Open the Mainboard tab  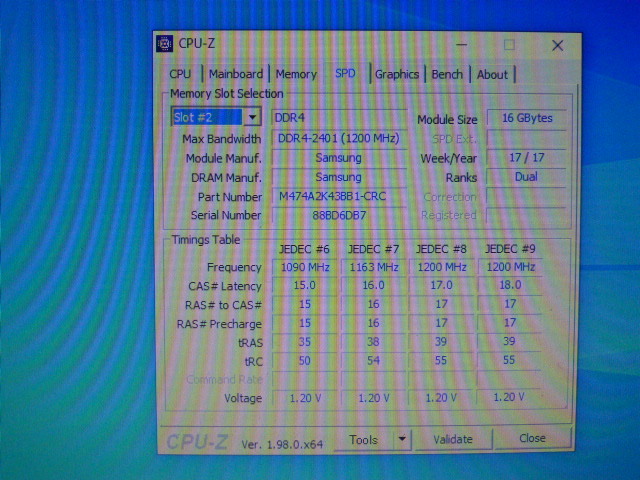tap(236, 74)
